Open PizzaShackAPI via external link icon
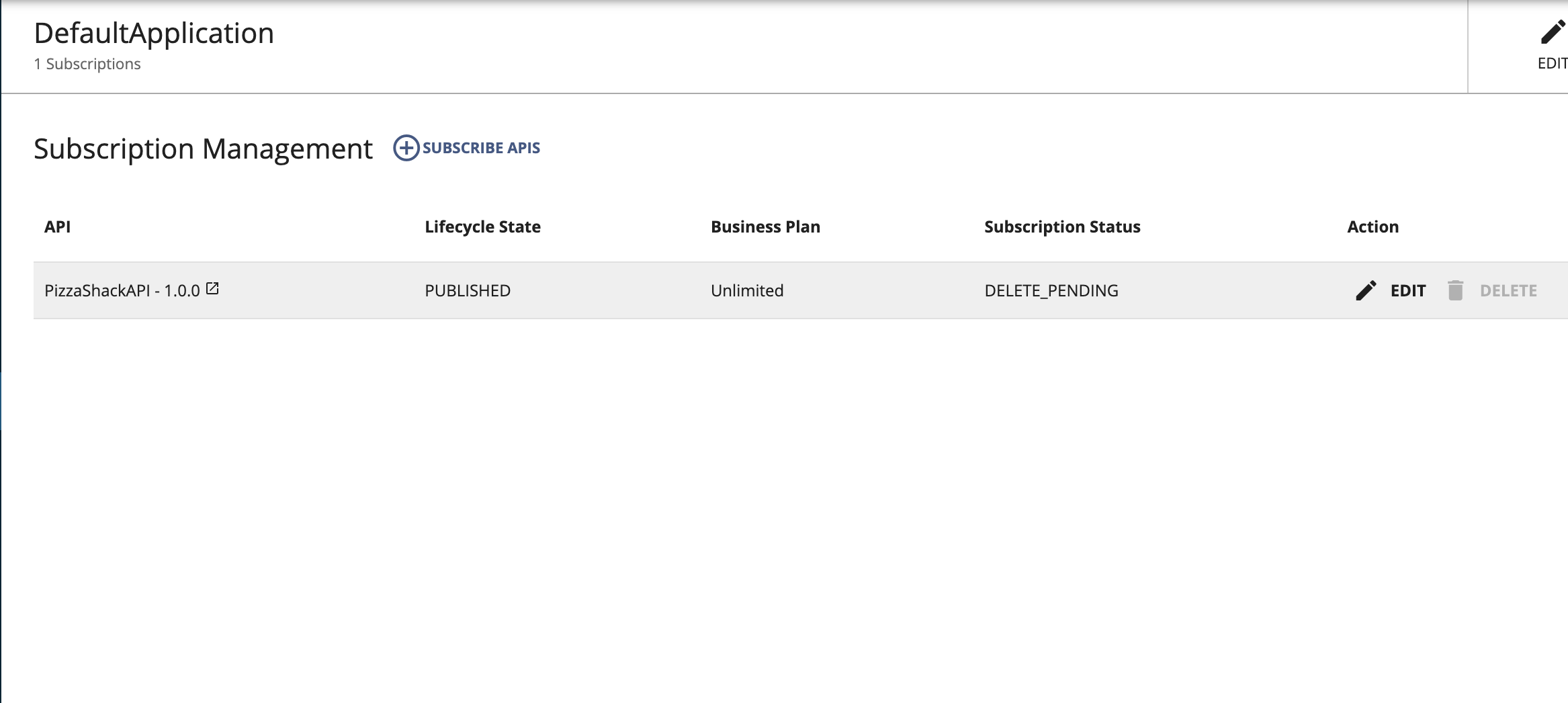 coord(213,288)
